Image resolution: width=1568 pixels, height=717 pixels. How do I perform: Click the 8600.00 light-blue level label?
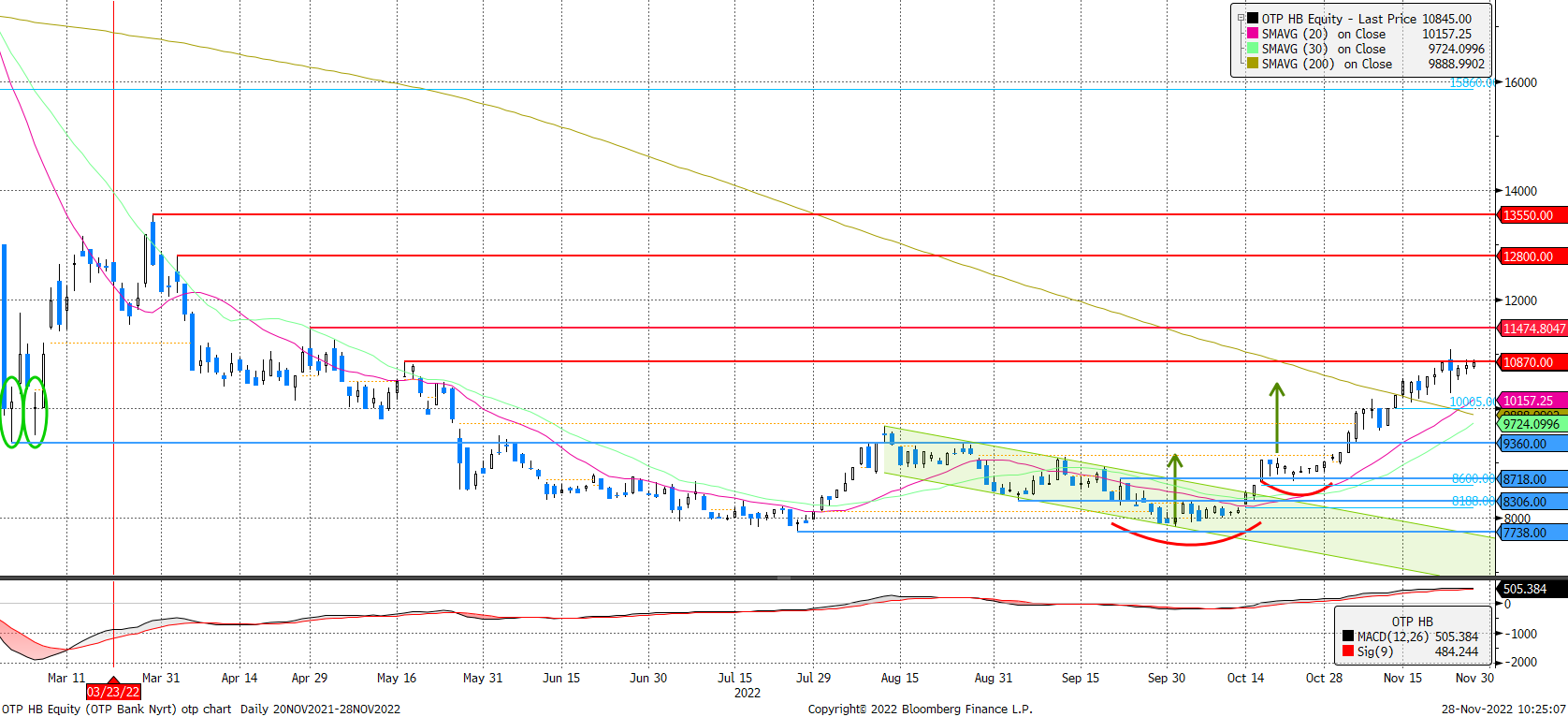point(1473,478)
